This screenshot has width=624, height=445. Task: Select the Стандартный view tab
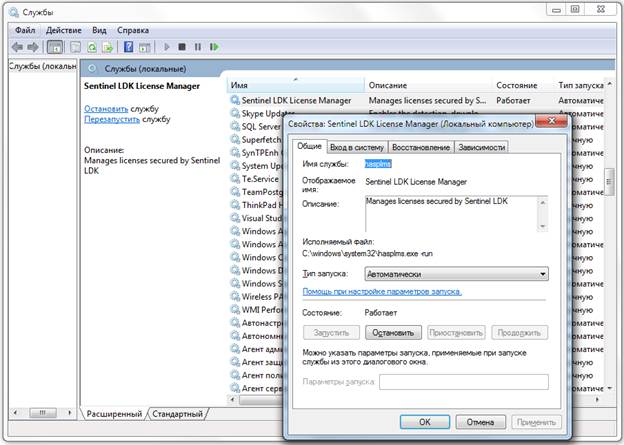(178, 413)
